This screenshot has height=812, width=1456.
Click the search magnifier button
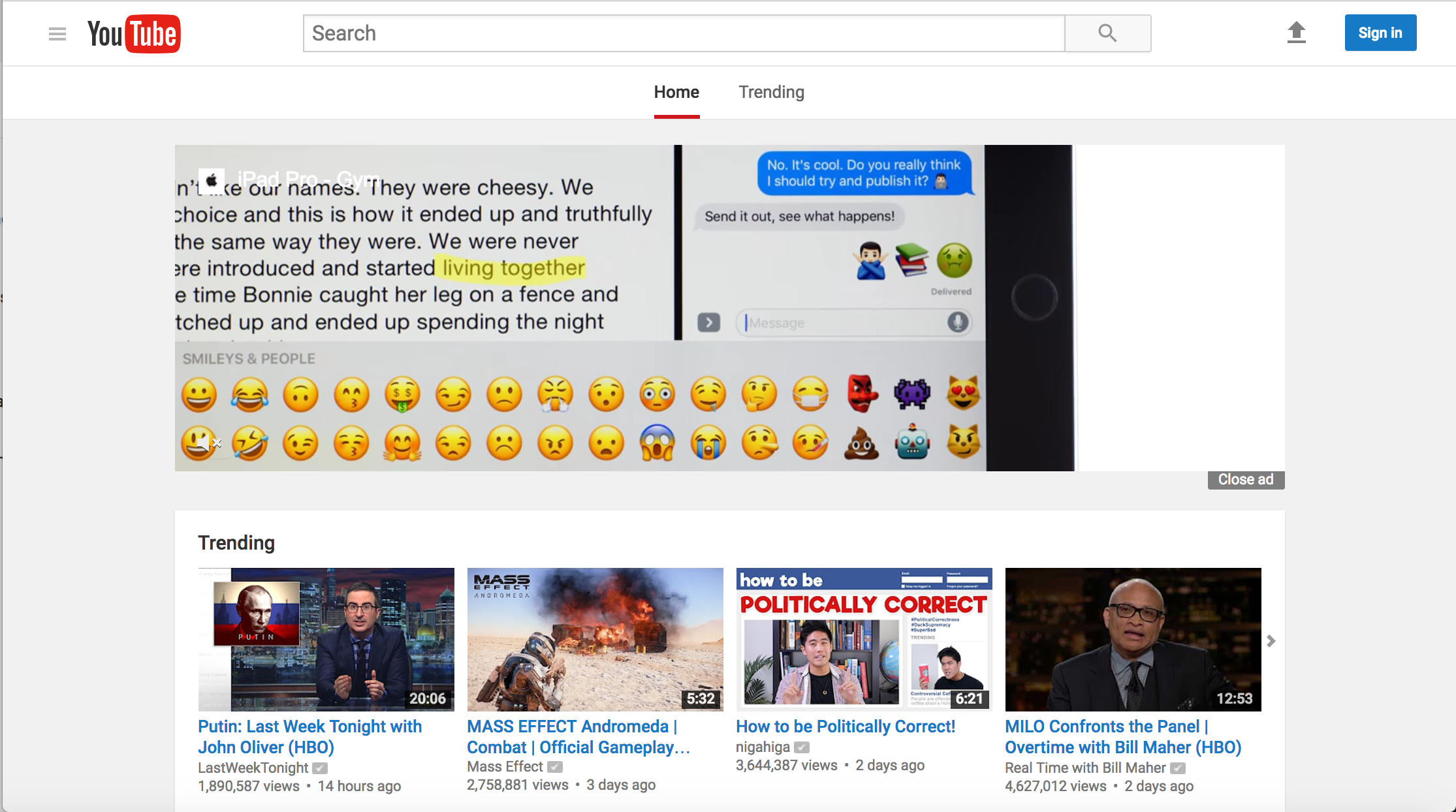(x=1107, y=33)
